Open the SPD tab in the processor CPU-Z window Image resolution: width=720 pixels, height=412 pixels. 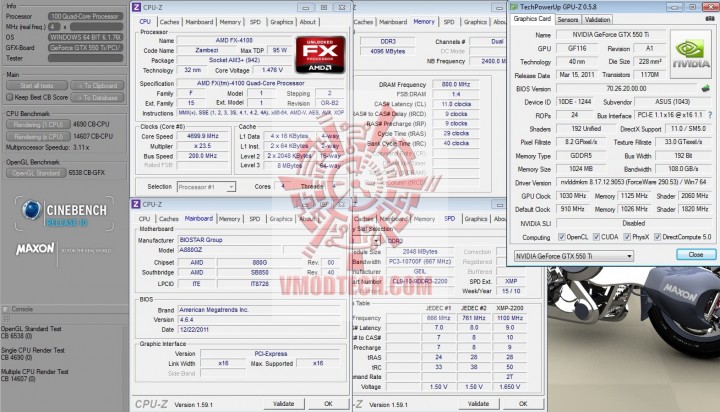click(255, 22)
